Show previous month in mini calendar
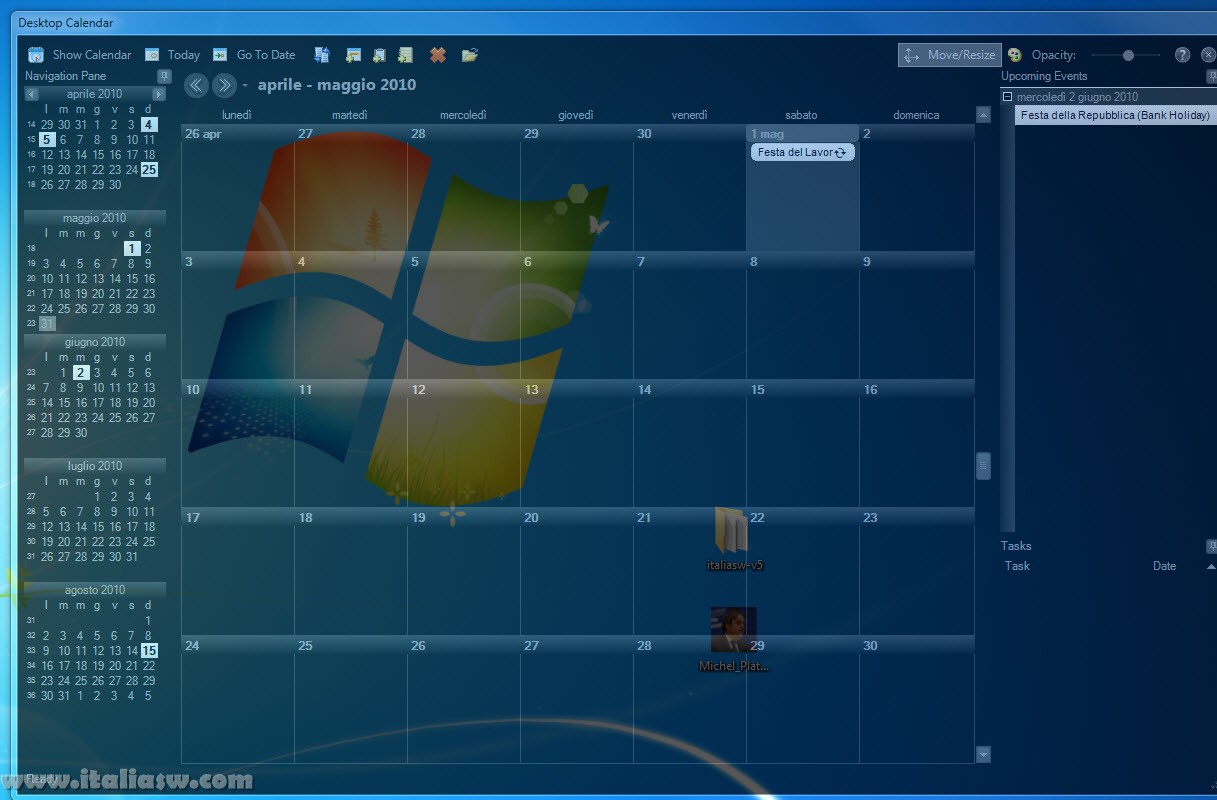The height and width of the screenshot is (800, 1217). coord(32,94)
